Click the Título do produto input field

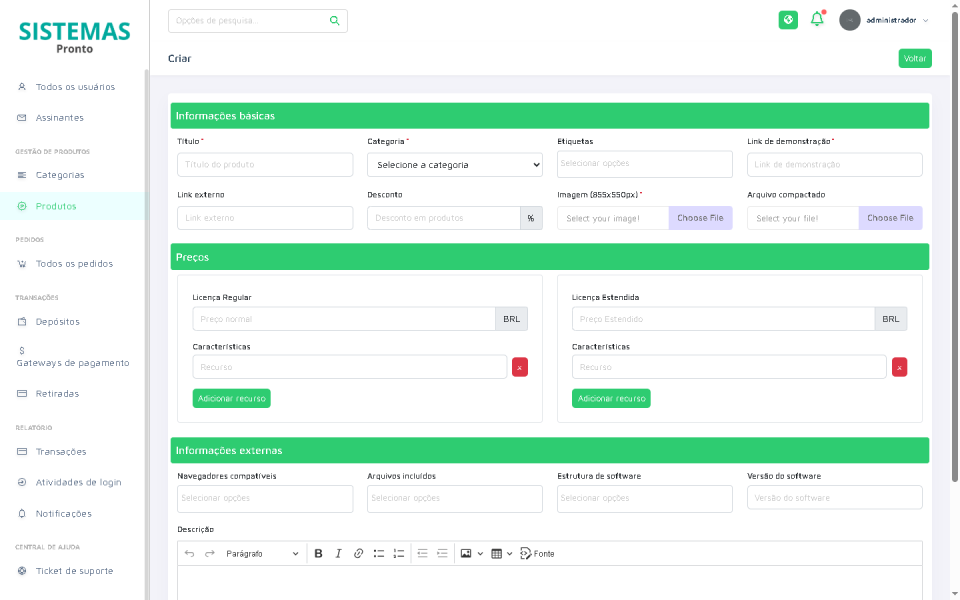(x=264, y=164)
